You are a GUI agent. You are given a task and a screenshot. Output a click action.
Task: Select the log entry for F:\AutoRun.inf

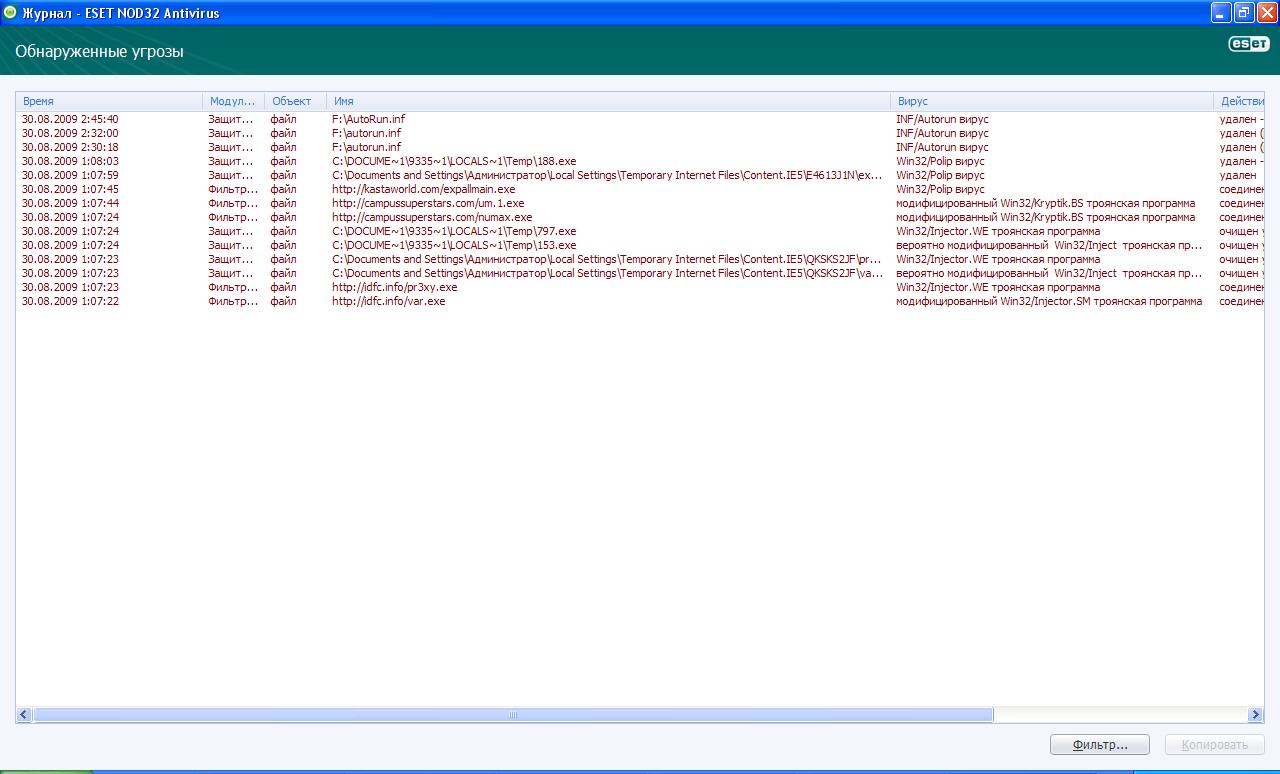pyautogui.click(x=640, y=119)
